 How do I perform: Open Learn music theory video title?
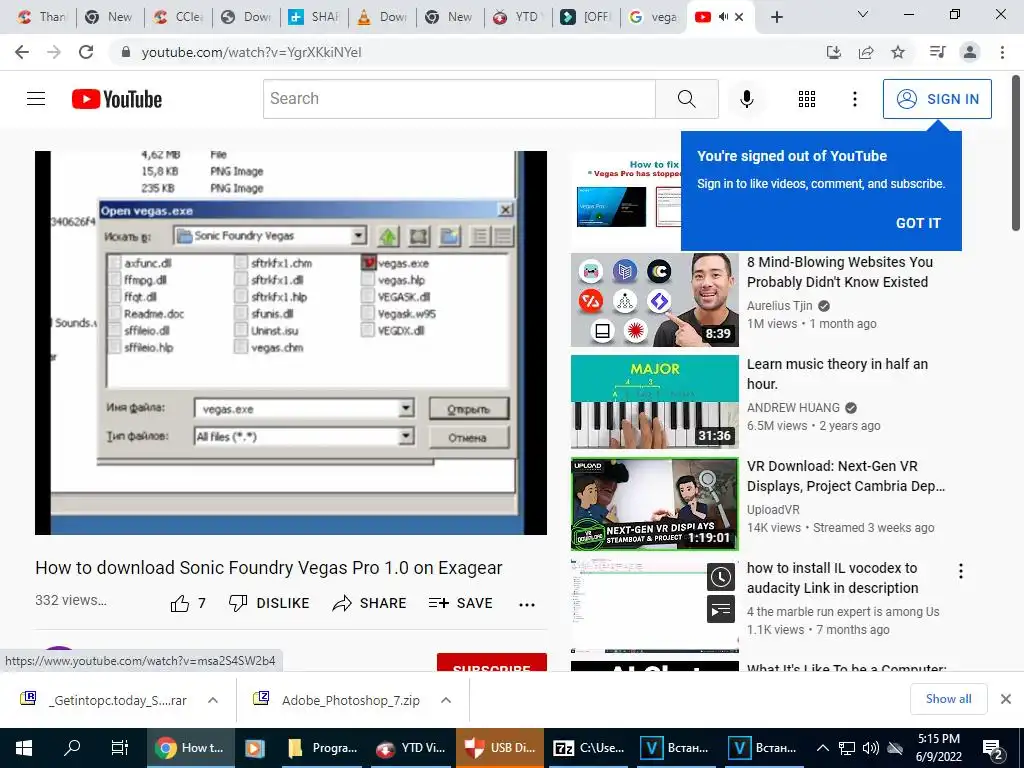coord(837,374)
